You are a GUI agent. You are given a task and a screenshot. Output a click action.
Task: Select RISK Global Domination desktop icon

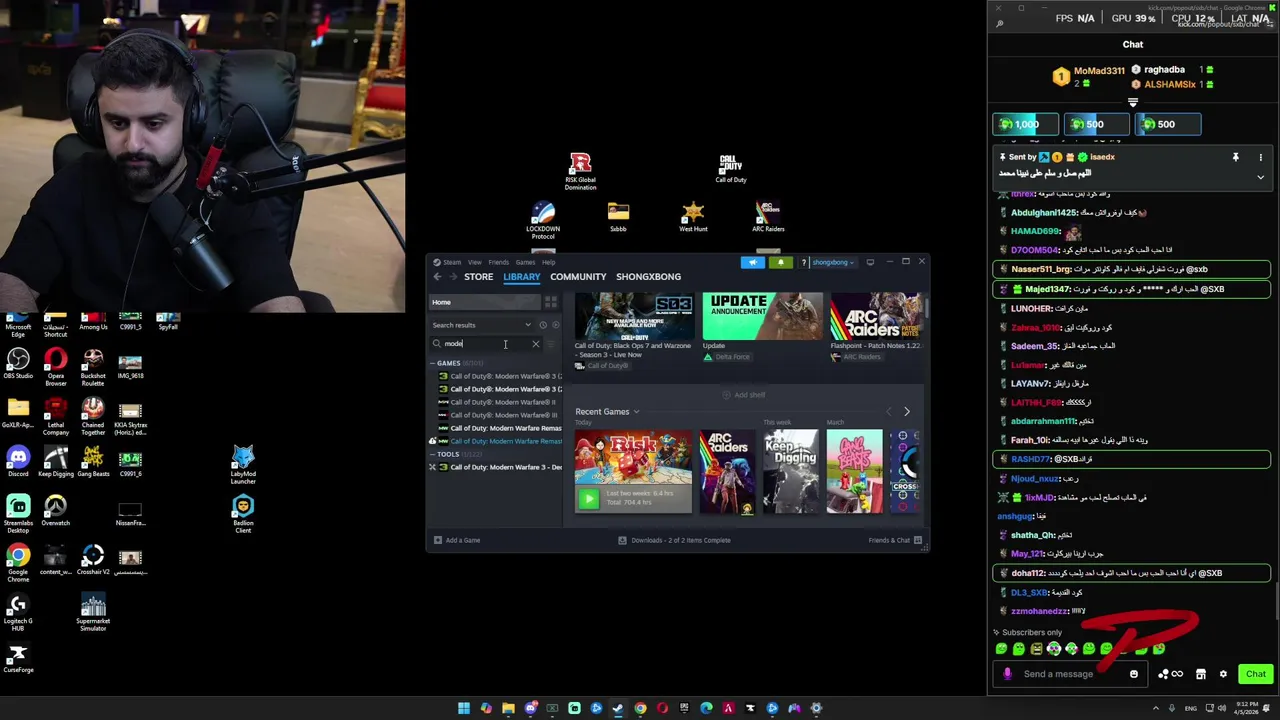click(580, 171)
